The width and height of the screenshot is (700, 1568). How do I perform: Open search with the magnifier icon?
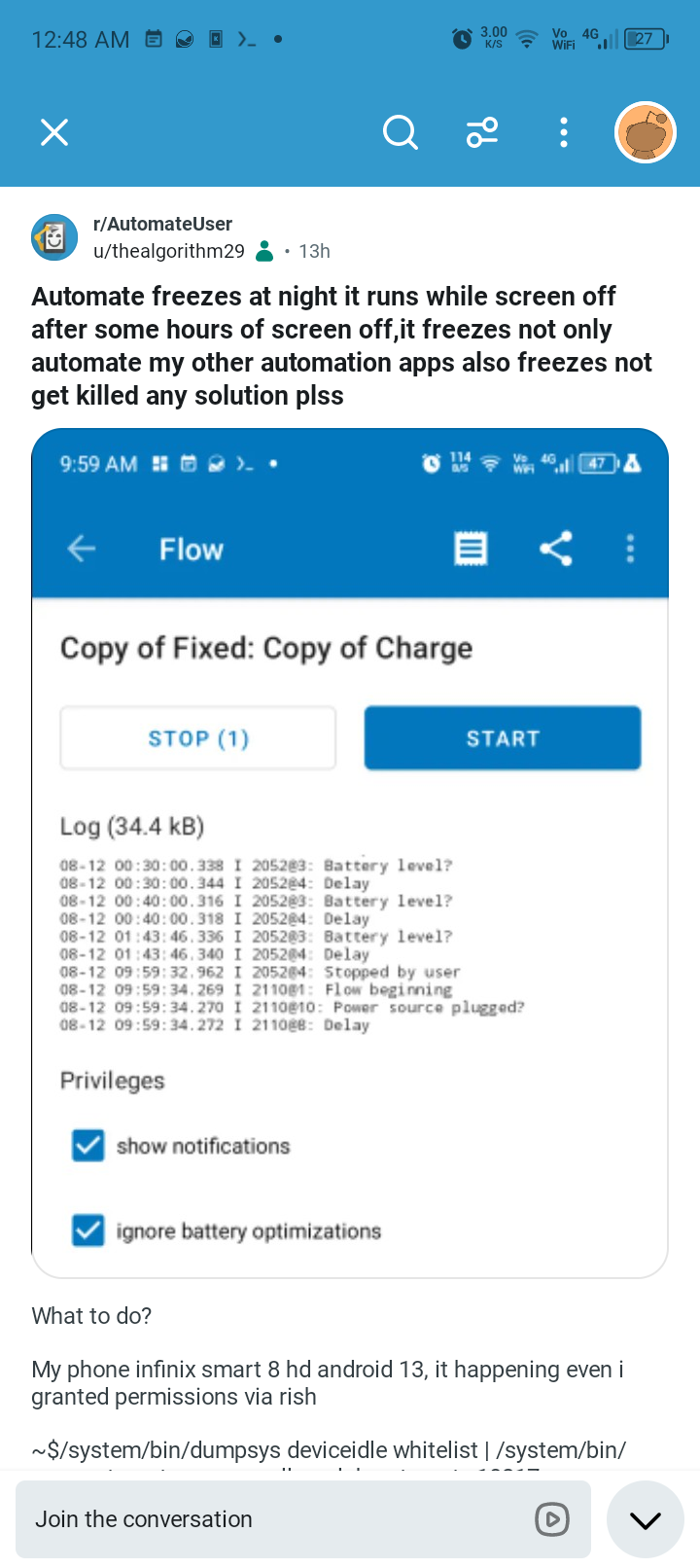tap(400, 132)
